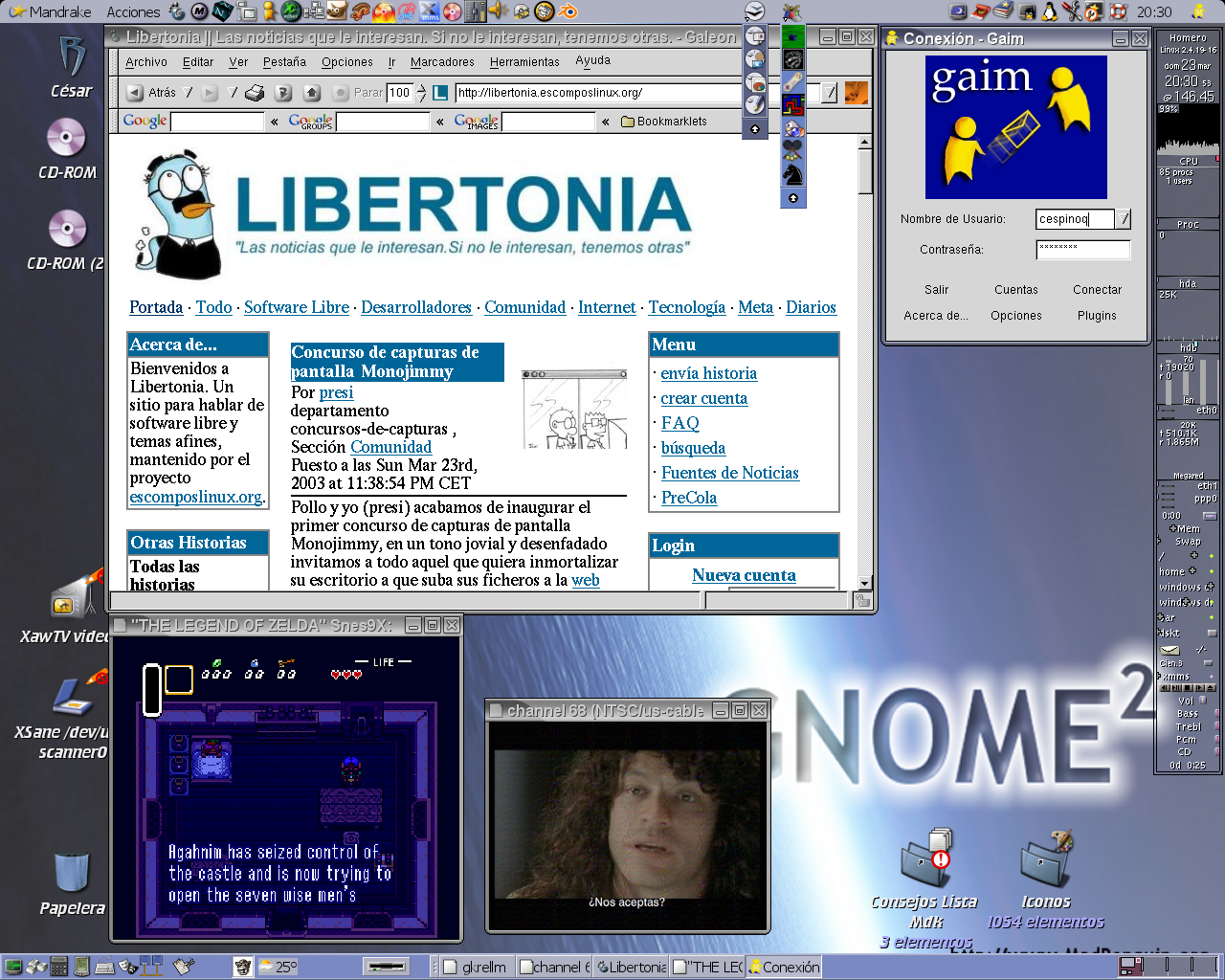Click the Salir button in Gaim
This screenshot has width=1225, height=980.
[936, 290]
